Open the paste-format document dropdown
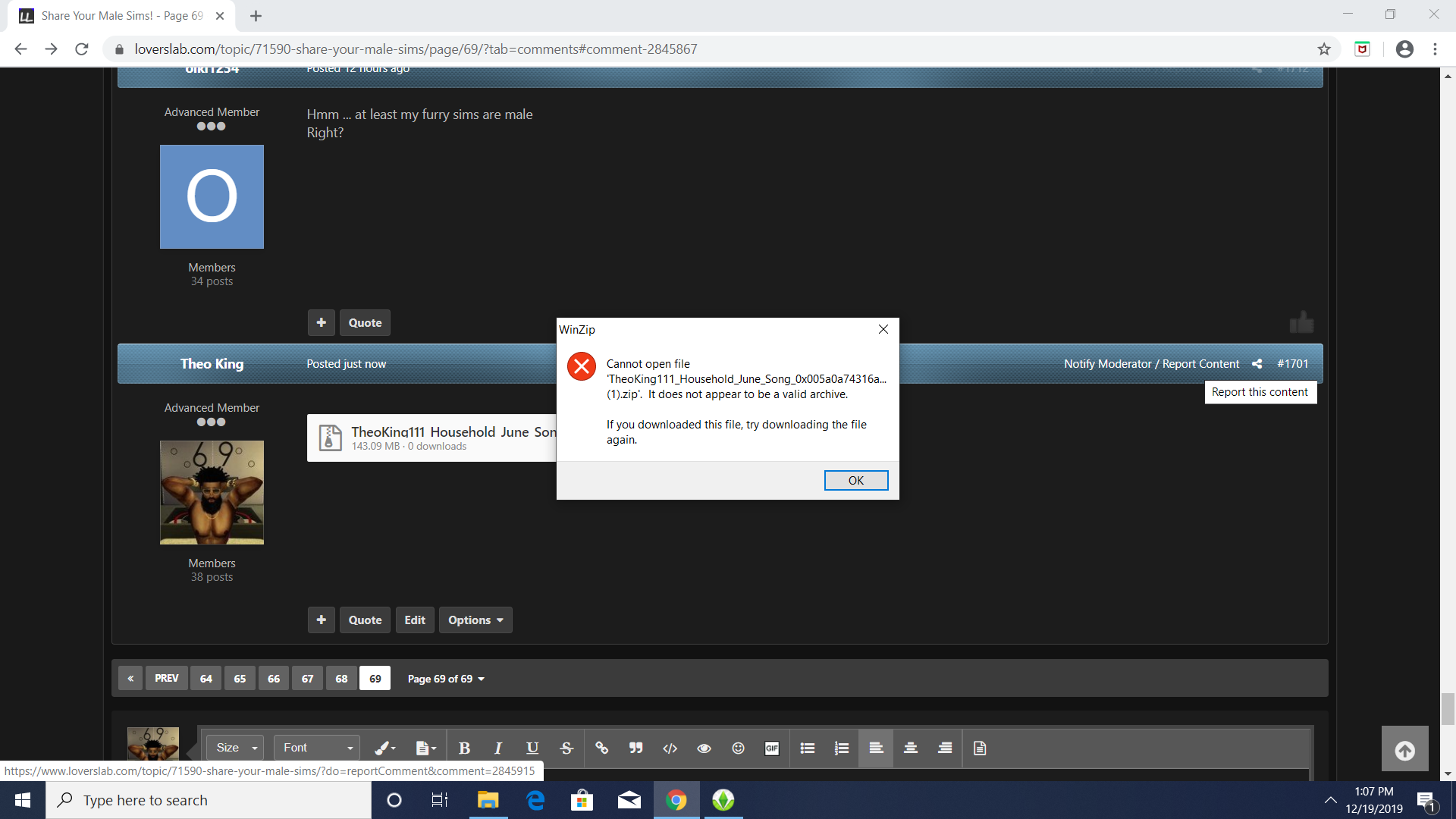 426,748
